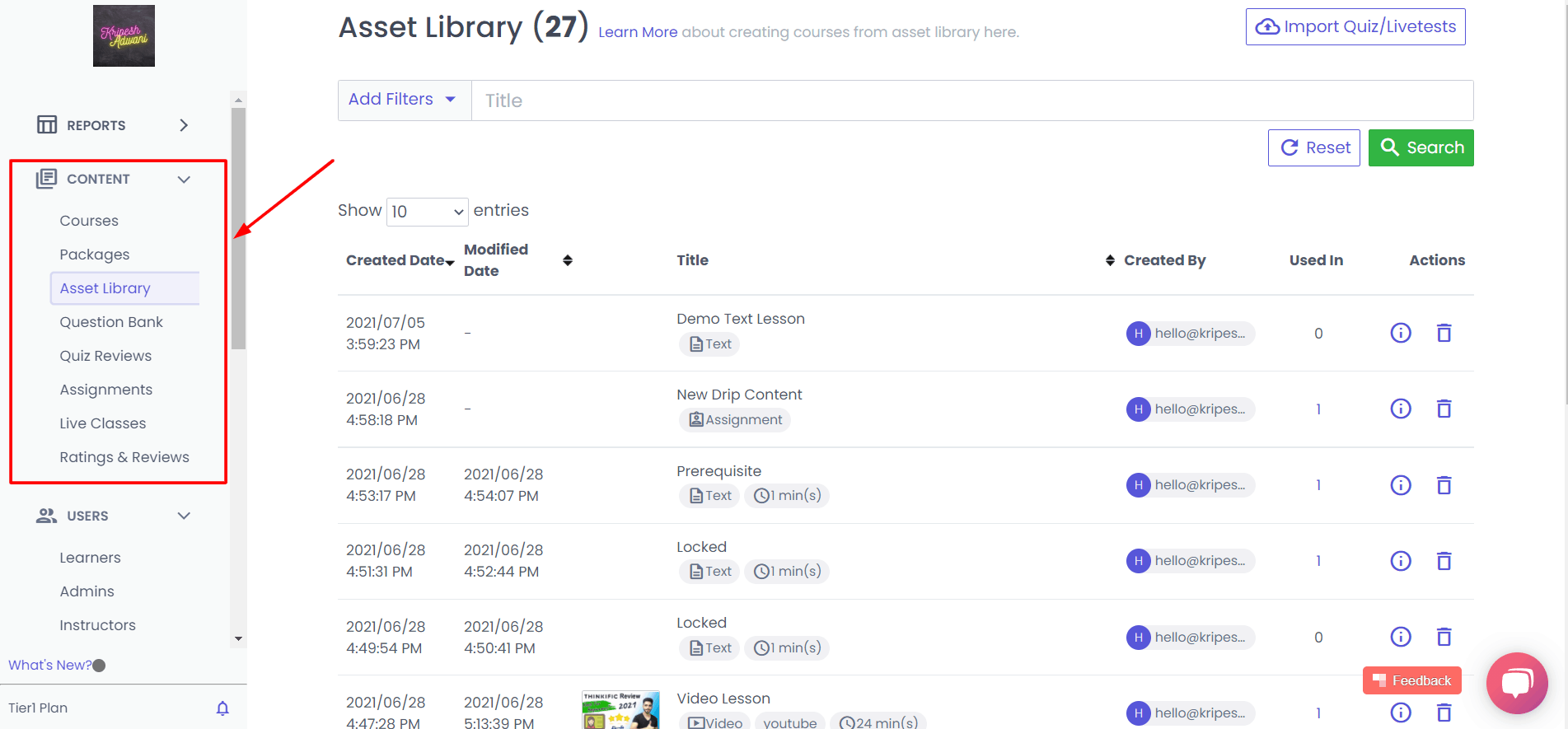Go to Question Bank in sidebar
Viewport: 1568px width, 729px height.
point(111,322)
